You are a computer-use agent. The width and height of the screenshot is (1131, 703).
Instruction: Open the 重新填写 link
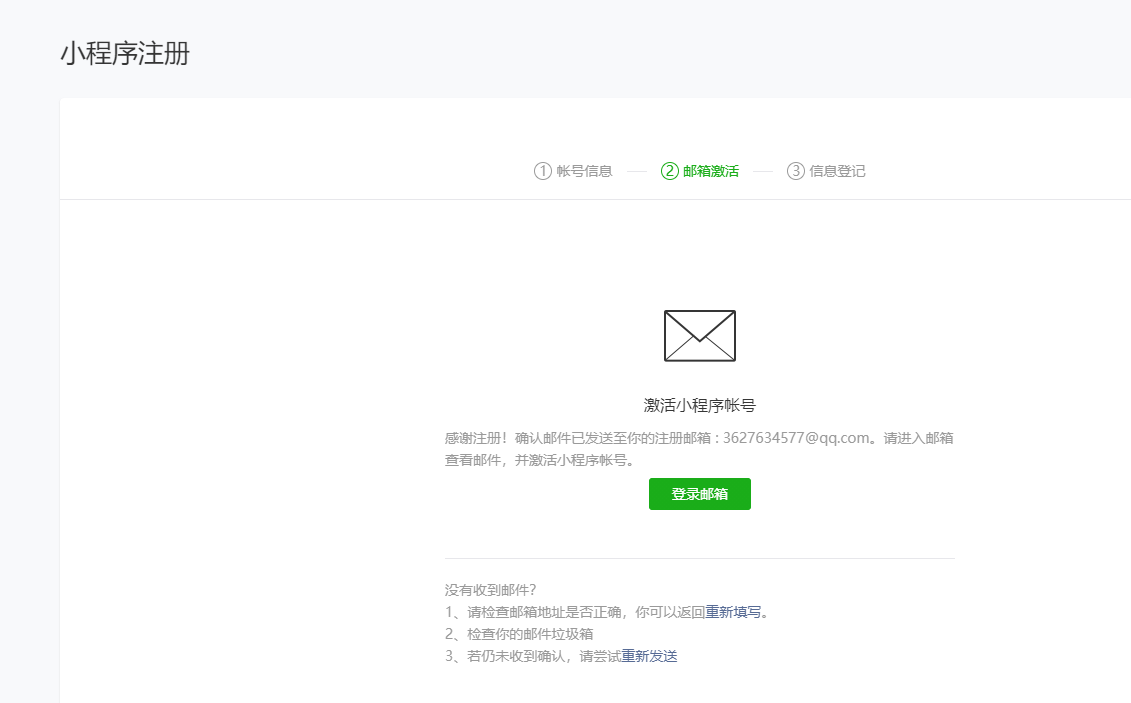[x=737, y=611]
